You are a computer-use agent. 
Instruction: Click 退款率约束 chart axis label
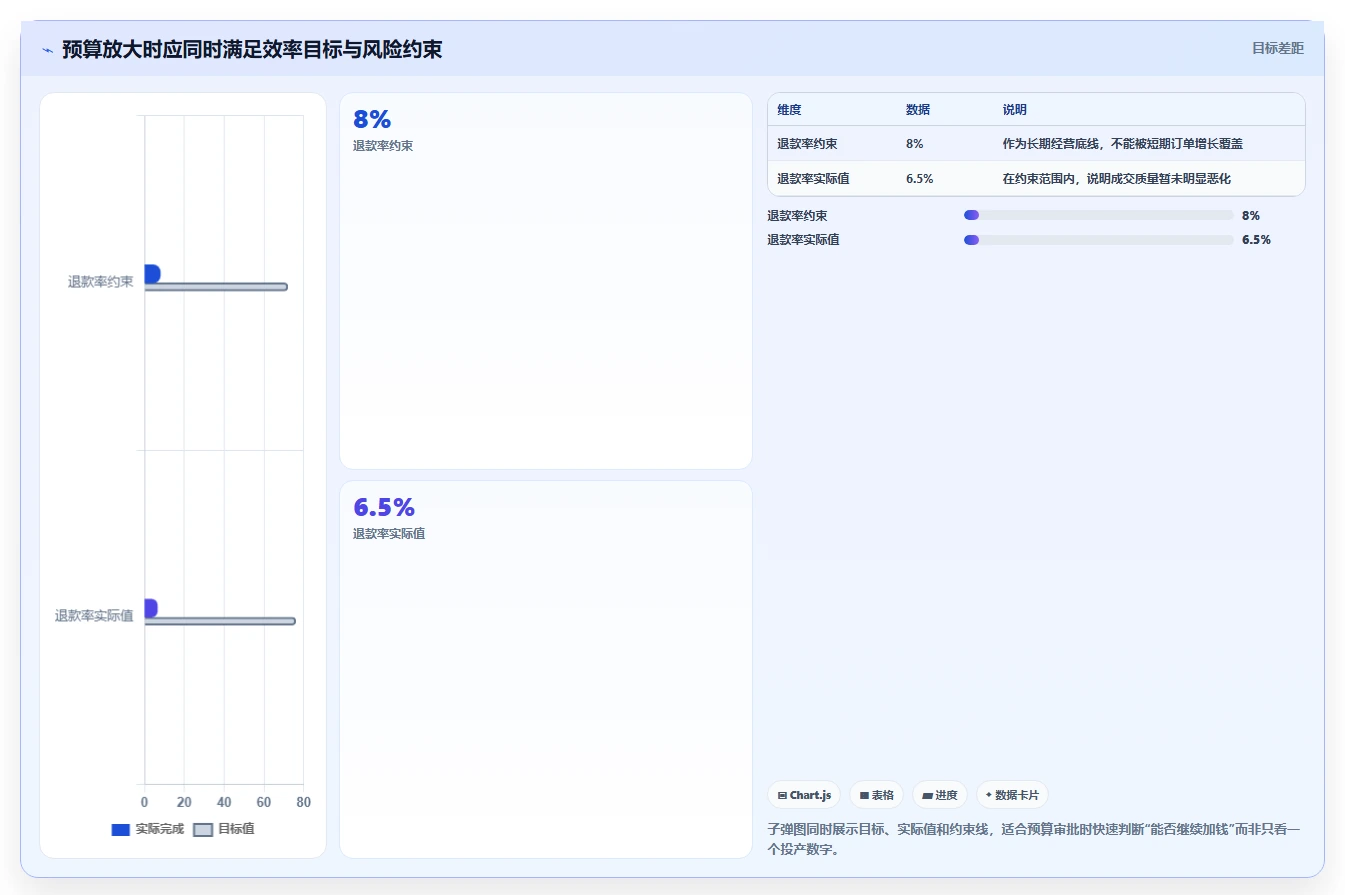100,282
